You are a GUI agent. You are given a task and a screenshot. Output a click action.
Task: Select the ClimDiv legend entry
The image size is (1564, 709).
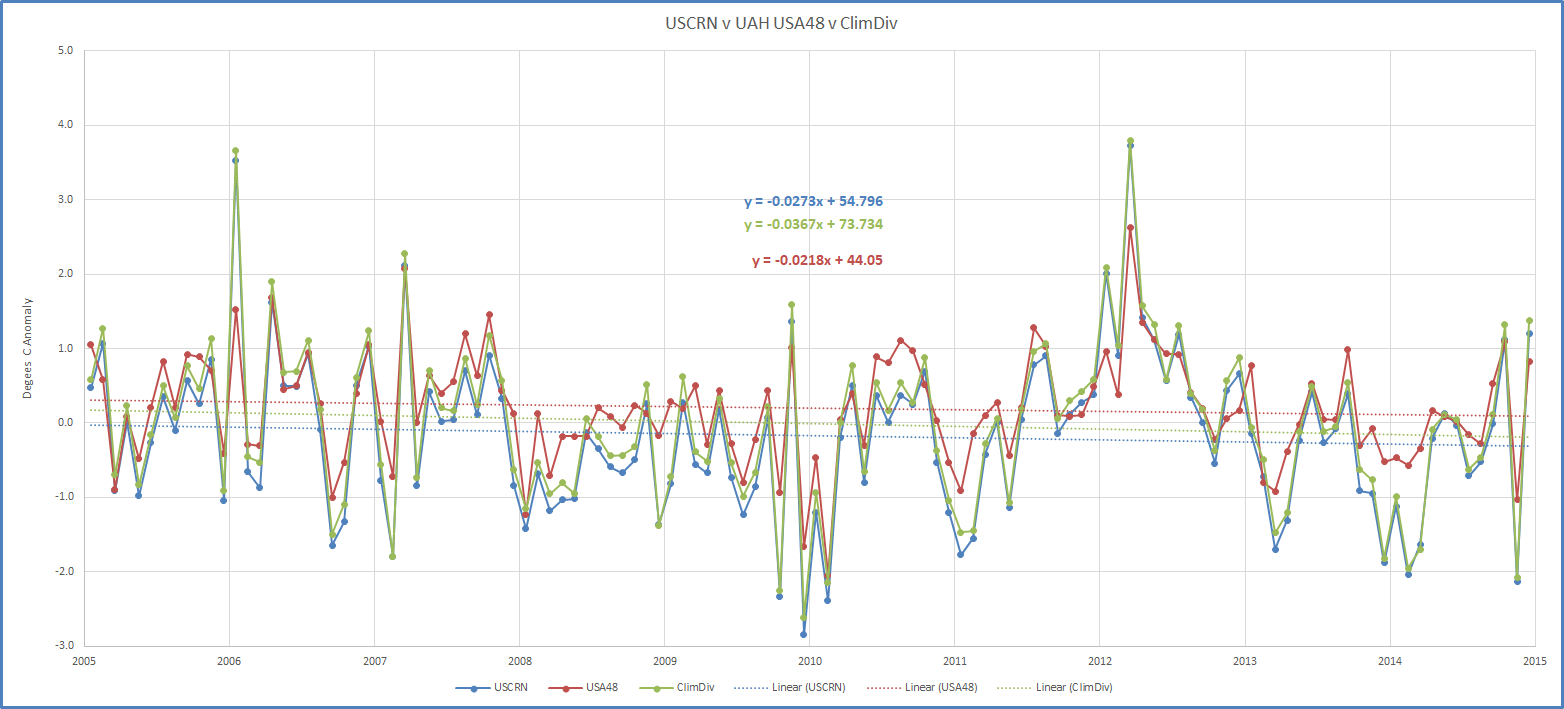(688, 688)
